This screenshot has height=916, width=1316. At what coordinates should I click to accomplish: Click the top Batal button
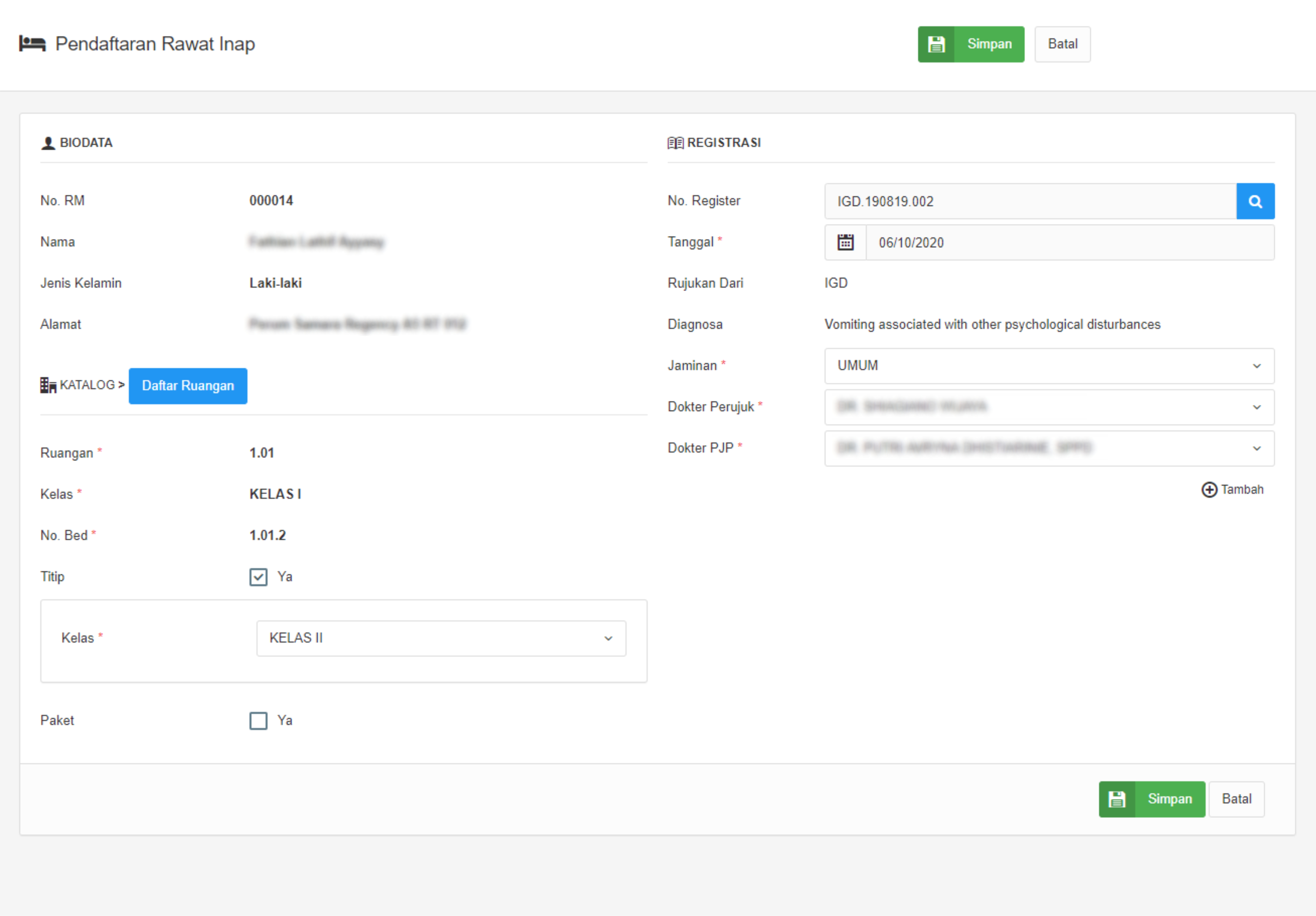pos(1062,44)
